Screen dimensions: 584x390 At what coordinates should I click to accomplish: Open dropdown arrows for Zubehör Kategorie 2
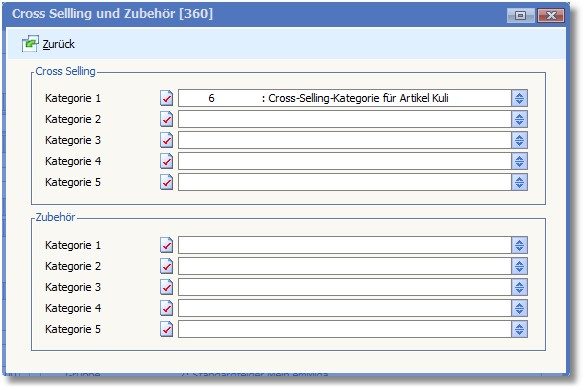tap(520, 266)
